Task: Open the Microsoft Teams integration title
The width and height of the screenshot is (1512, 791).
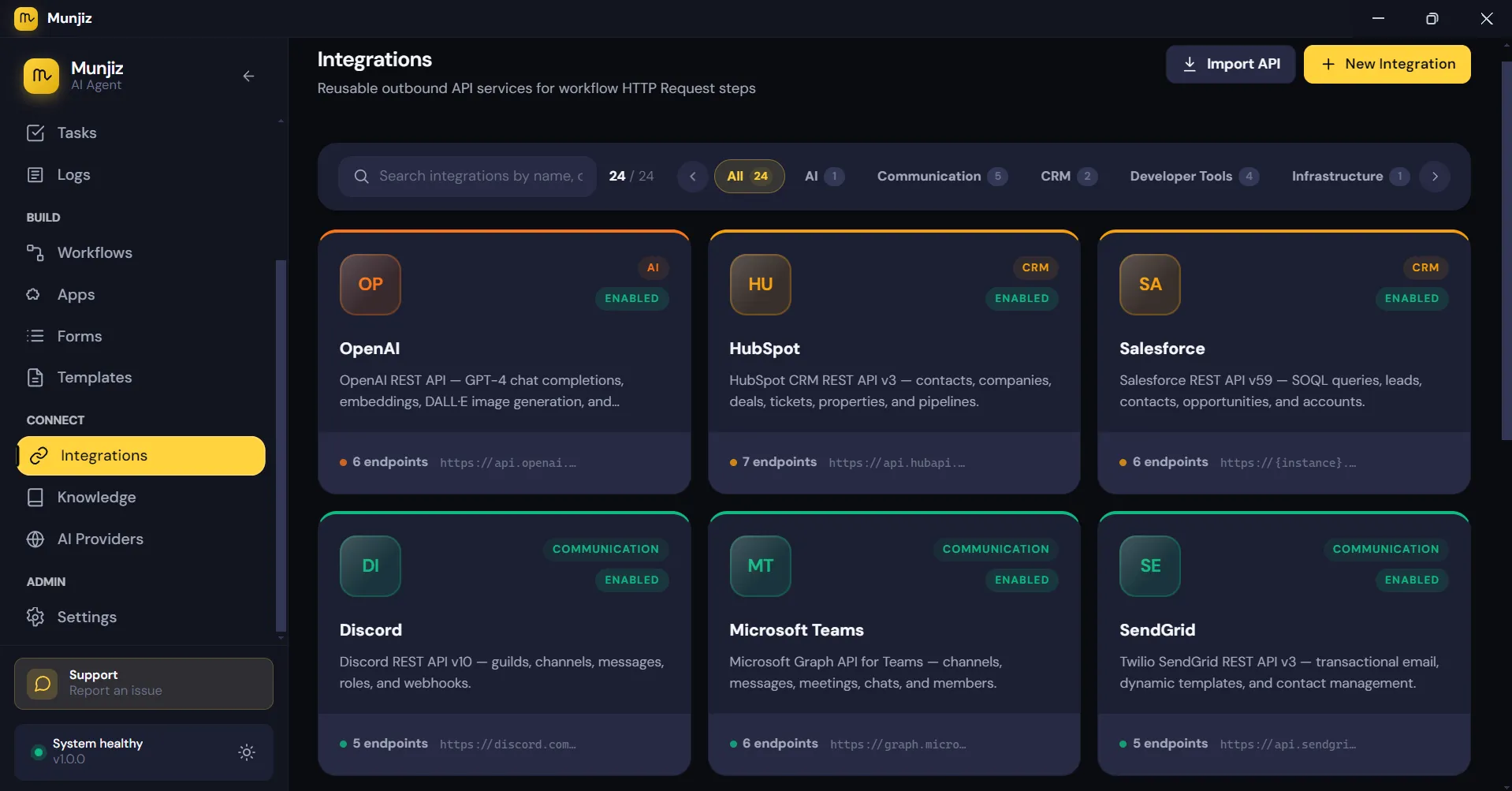Action: [x=796, y=630]
